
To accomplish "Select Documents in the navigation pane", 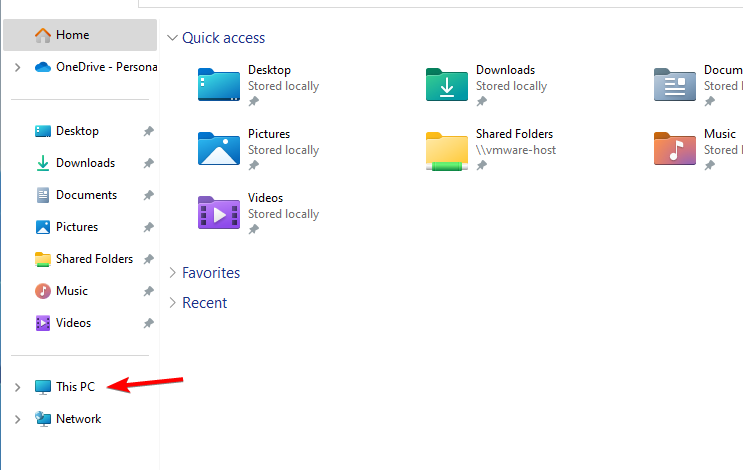I will click(x=86, y=195).
